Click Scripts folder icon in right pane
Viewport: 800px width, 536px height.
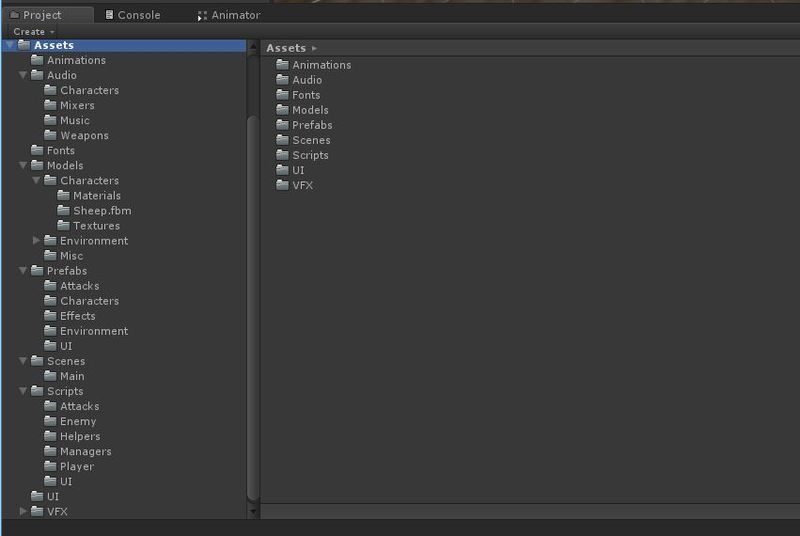[x=282, y=155]
